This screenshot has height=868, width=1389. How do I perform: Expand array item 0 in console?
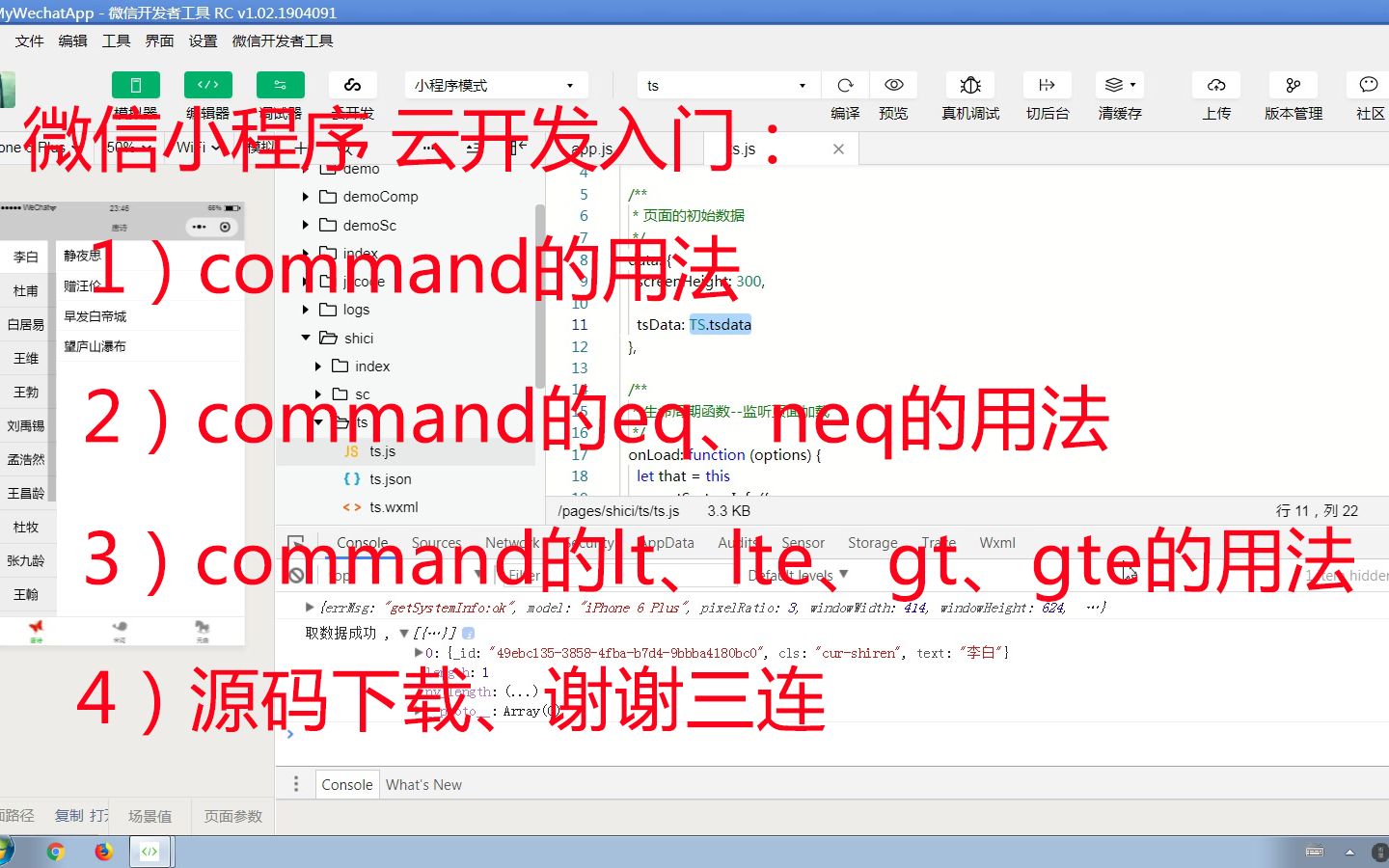click(418, 653)
